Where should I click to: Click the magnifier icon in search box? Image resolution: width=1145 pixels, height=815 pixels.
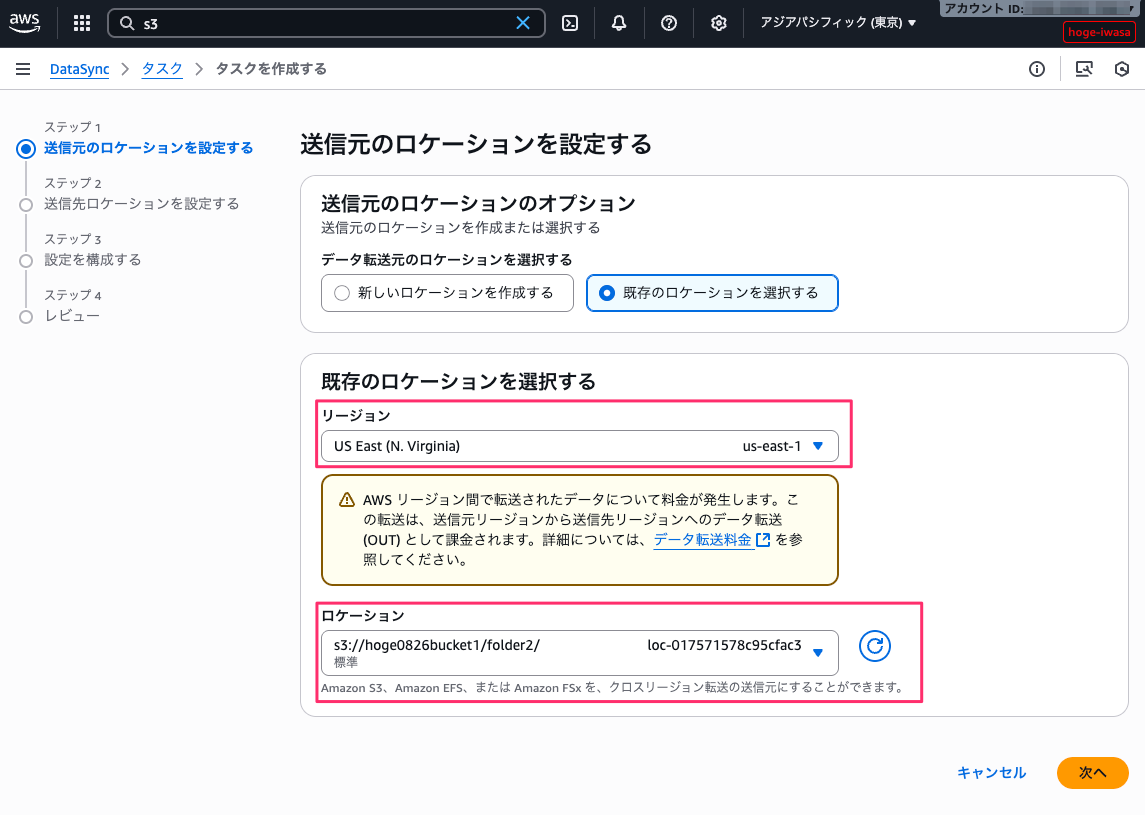127,23
